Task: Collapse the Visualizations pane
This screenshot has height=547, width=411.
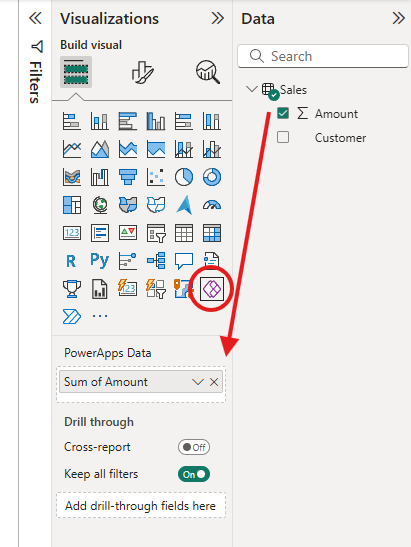Action: pos(217,18)
